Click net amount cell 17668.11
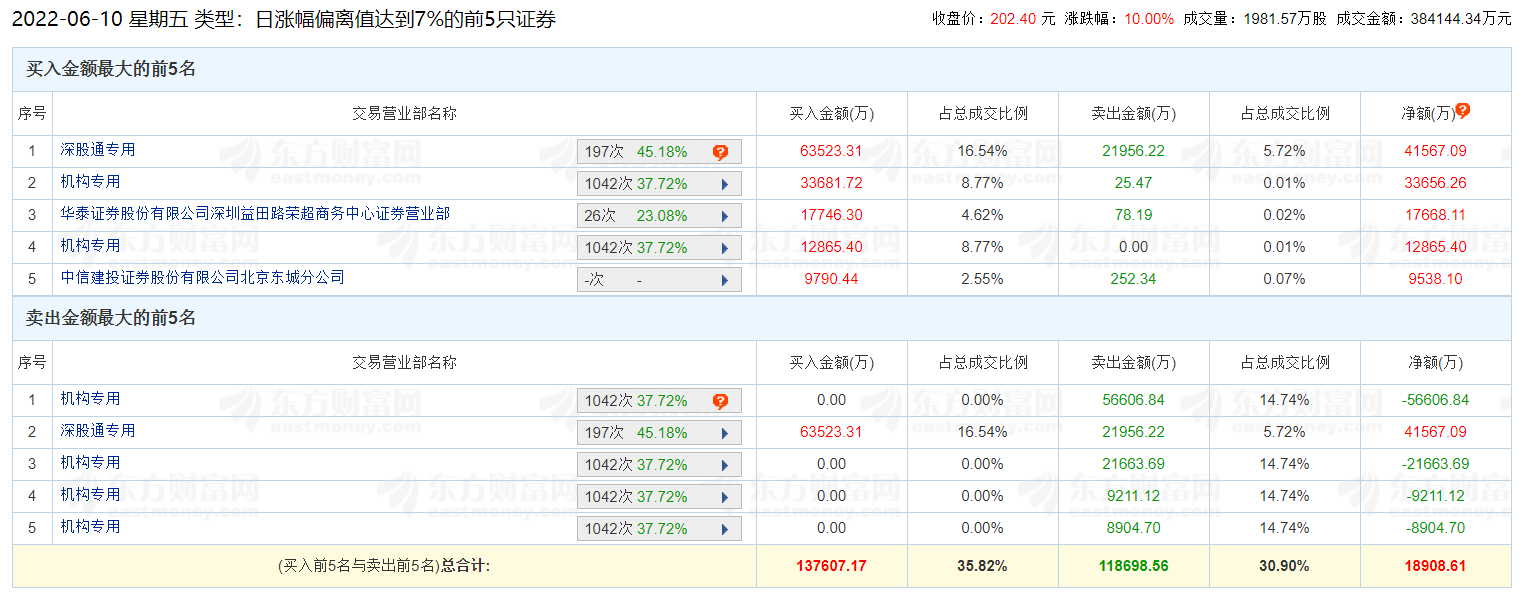 pyautogui.click(x=1436, y=215)
